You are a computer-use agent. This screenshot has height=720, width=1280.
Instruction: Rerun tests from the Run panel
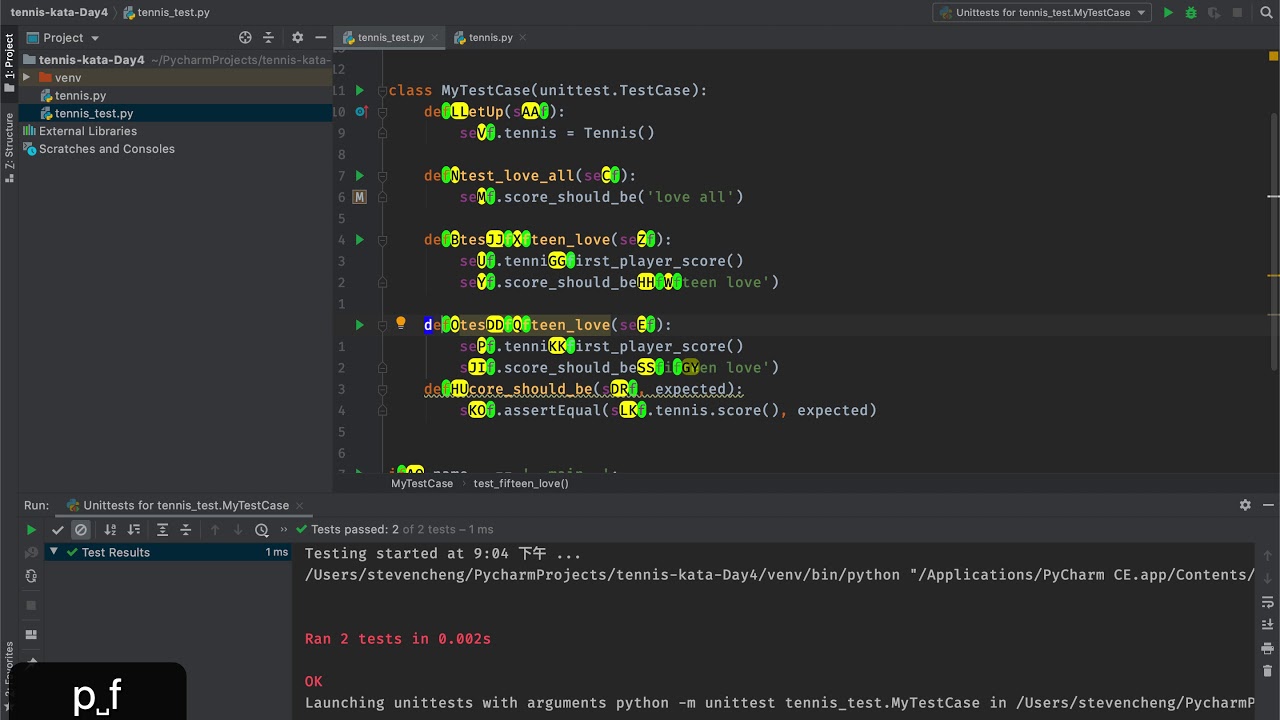click(31, 530)
